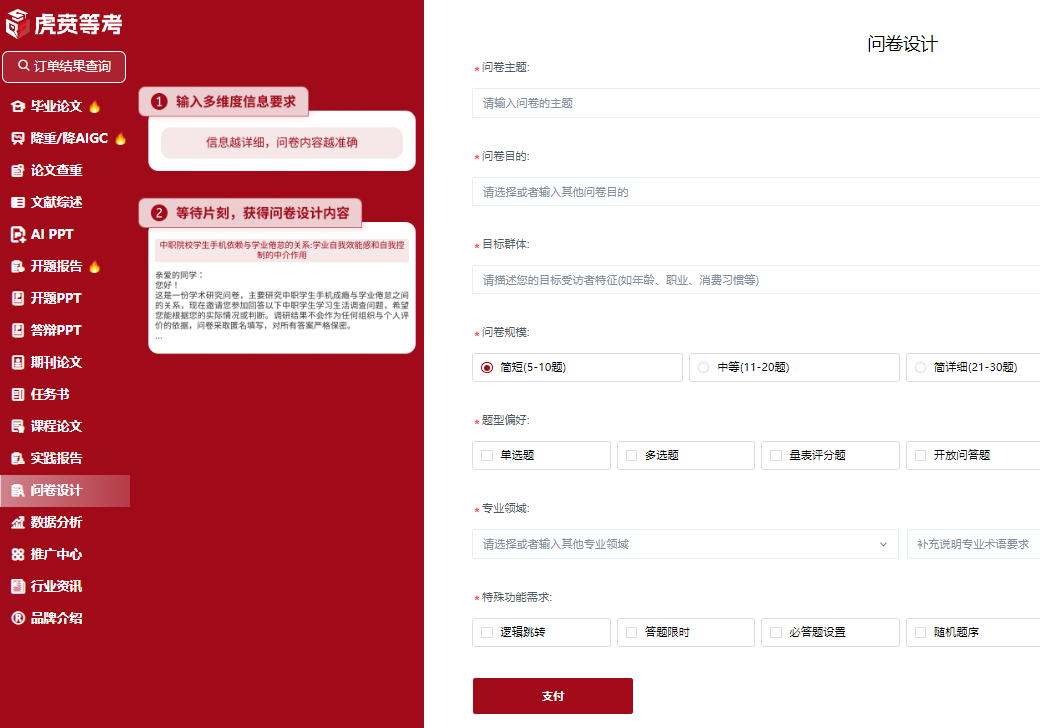Open 品牌介绍 link

coord(56,618)
